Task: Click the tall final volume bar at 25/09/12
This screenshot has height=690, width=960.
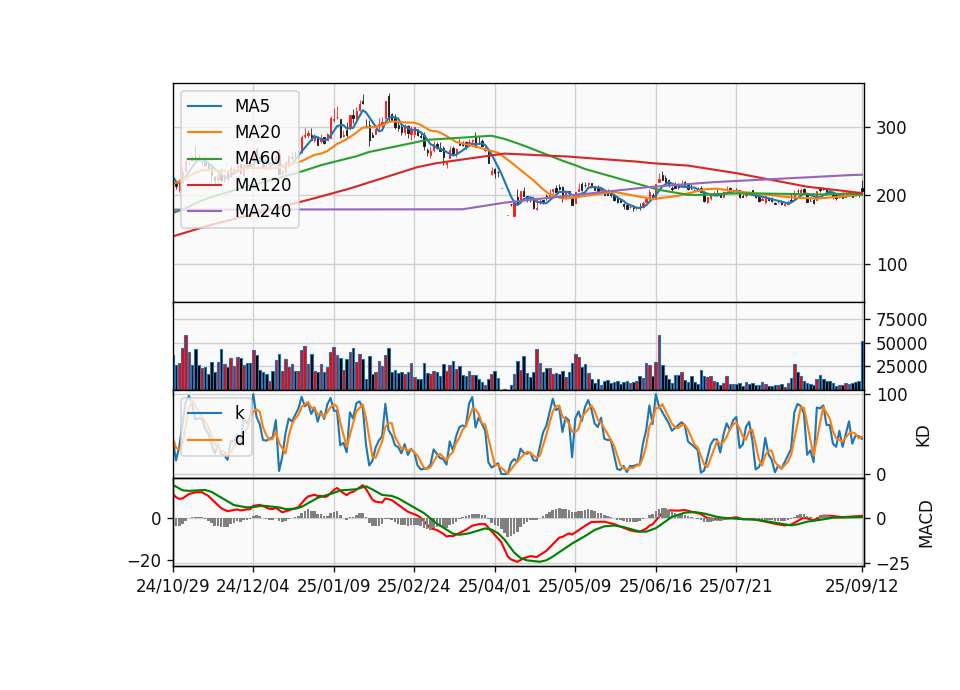Action: click(x=863, y=366)
